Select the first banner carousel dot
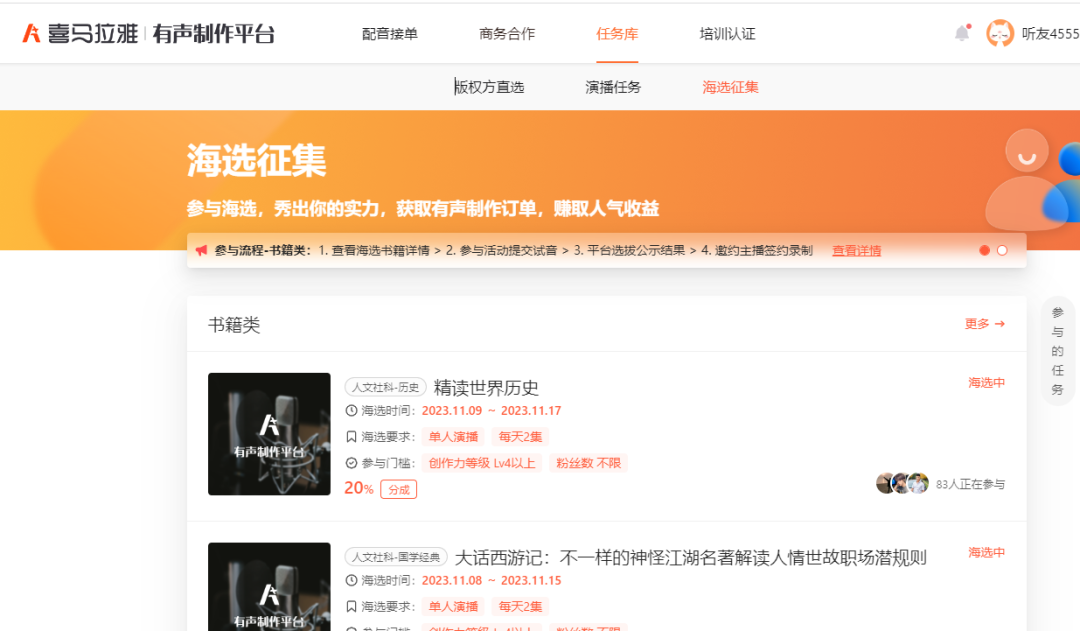Screen dimensions: 1080x631 point(984,251)
